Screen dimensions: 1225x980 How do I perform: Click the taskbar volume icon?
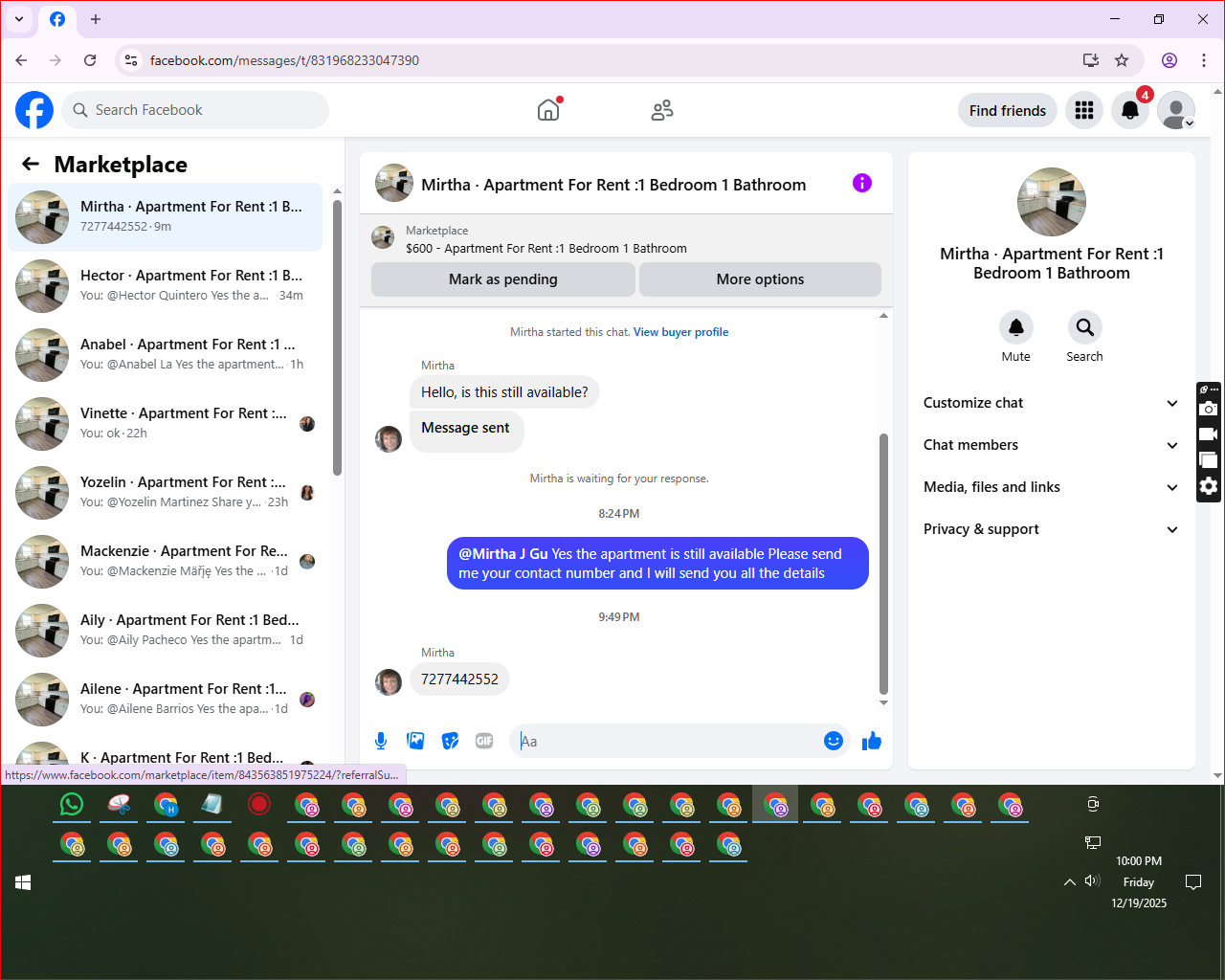click(1093, 880)
